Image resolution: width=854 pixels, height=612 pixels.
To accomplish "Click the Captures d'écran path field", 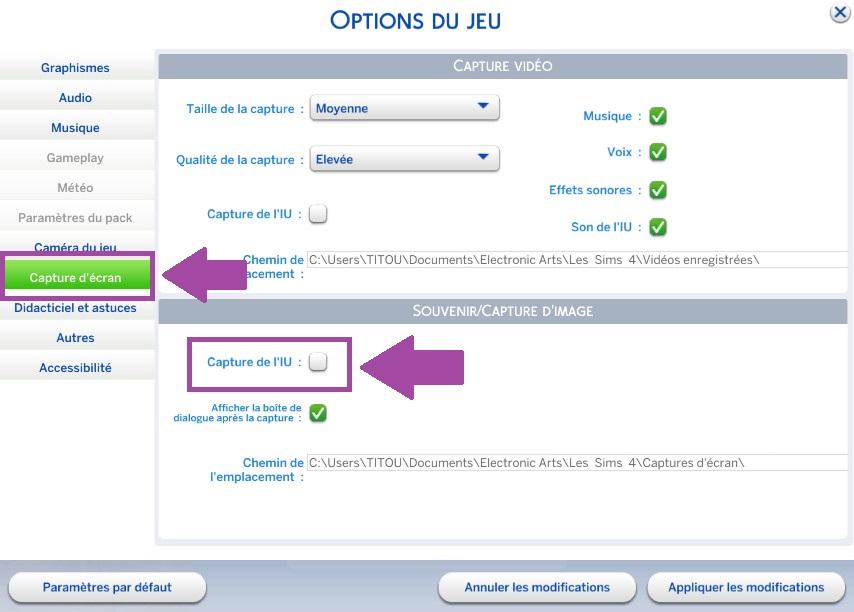I will [577, 463].
